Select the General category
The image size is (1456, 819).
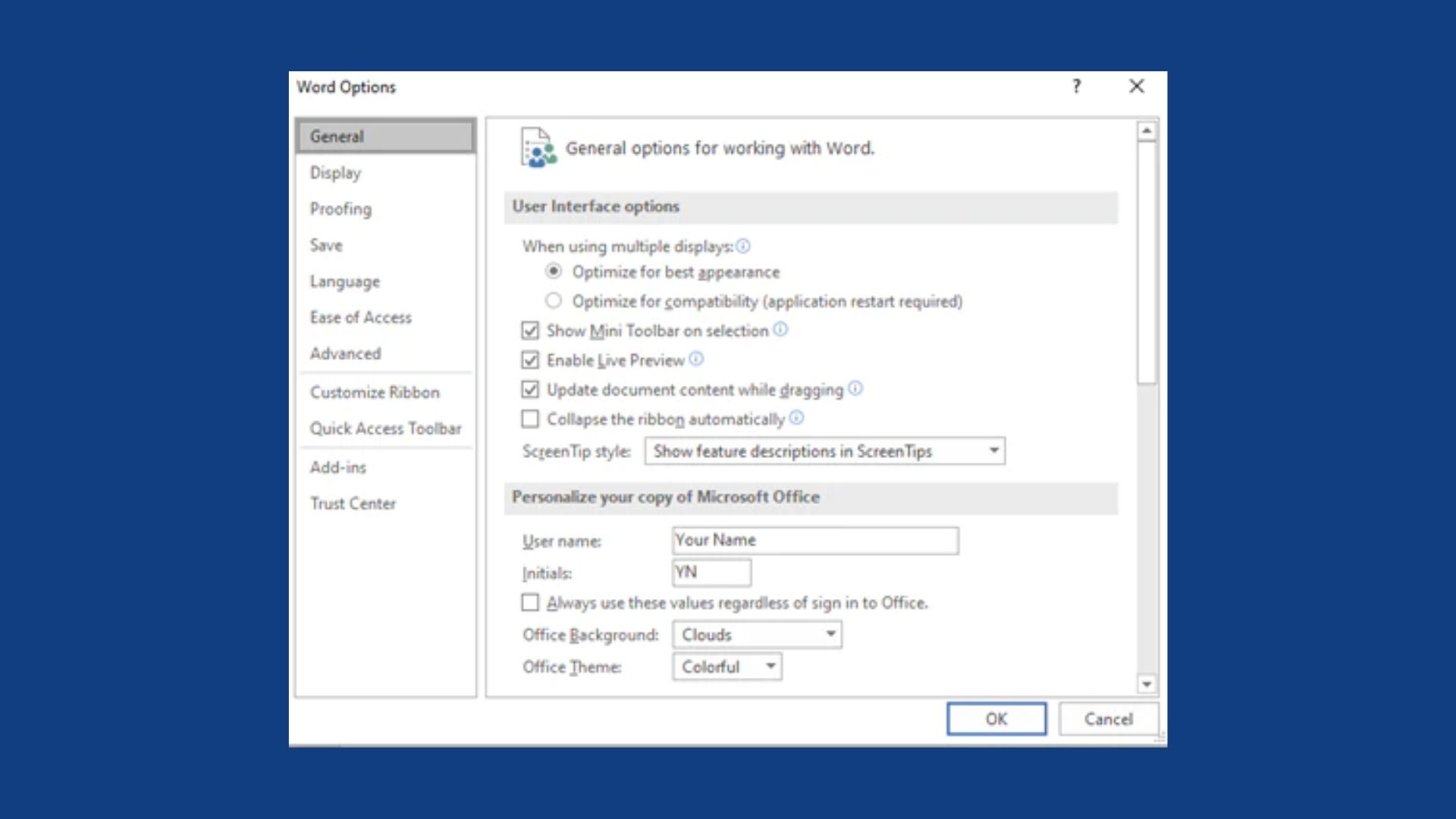click(386, 136)
